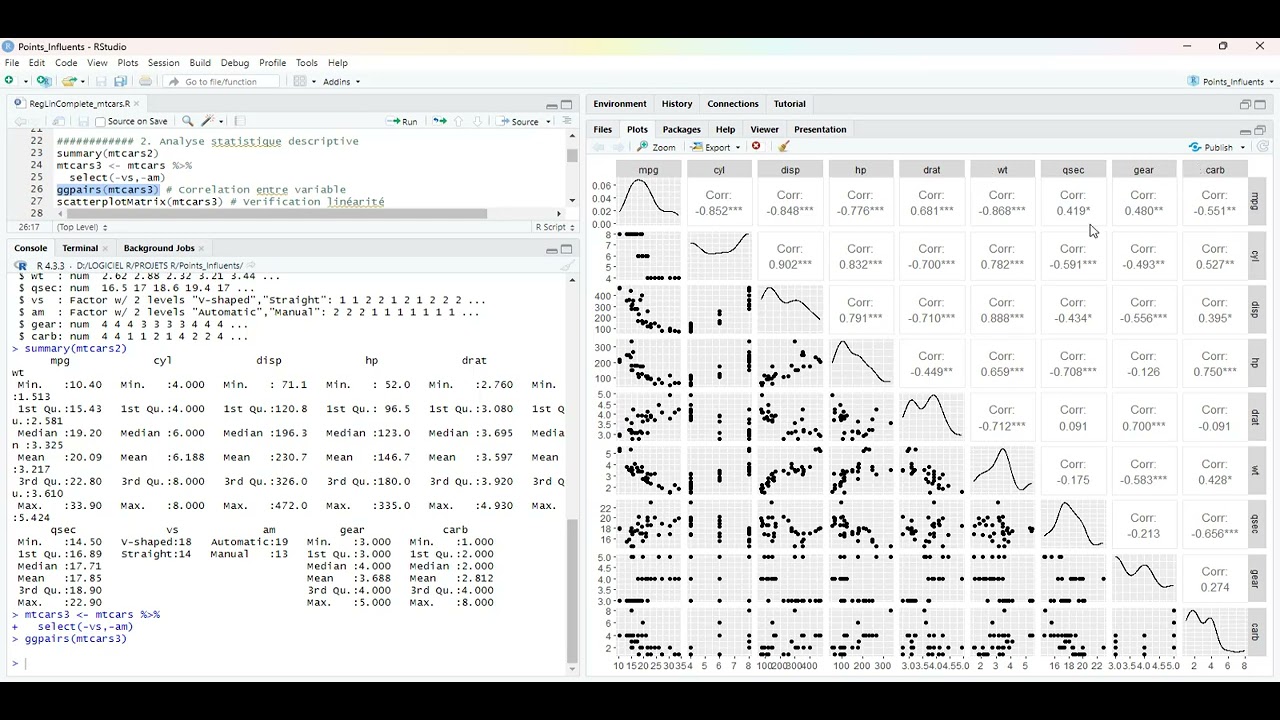Expand the recent files dropdown arrow
1280x720 pixels.
tap(82, 81)
